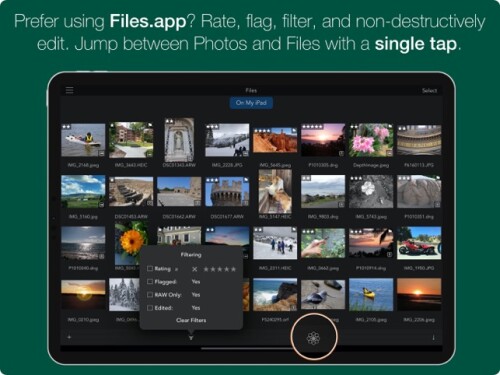Open the hamburger sidebar menu
Viewport: 500px width, 375px height.
click(x=69, y=90)
